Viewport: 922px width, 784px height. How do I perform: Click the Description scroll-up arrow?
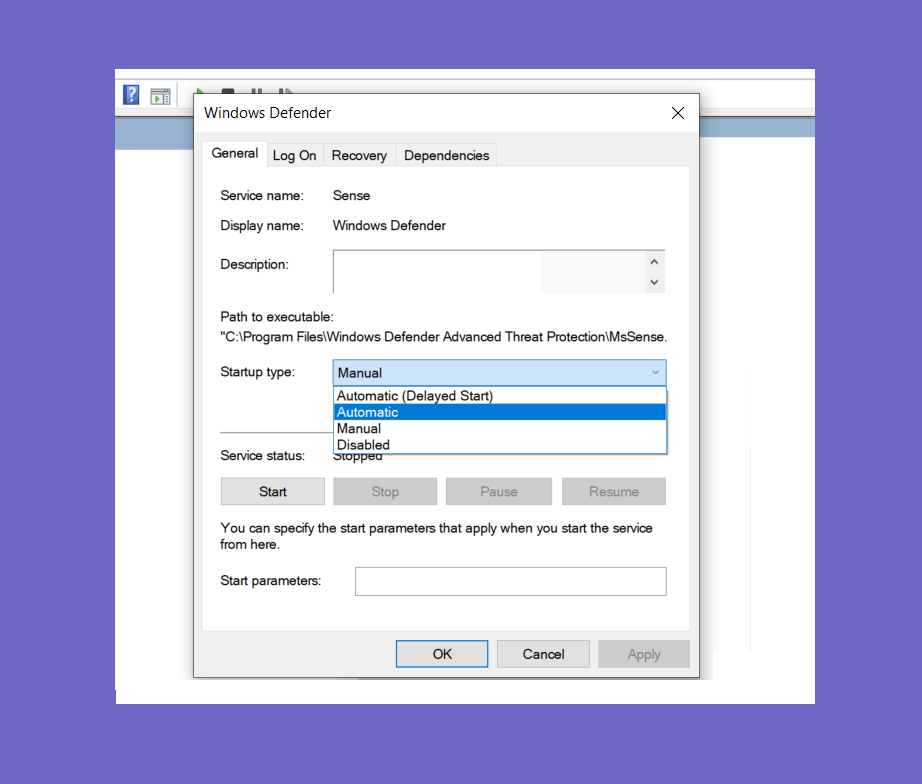[654, 262]
